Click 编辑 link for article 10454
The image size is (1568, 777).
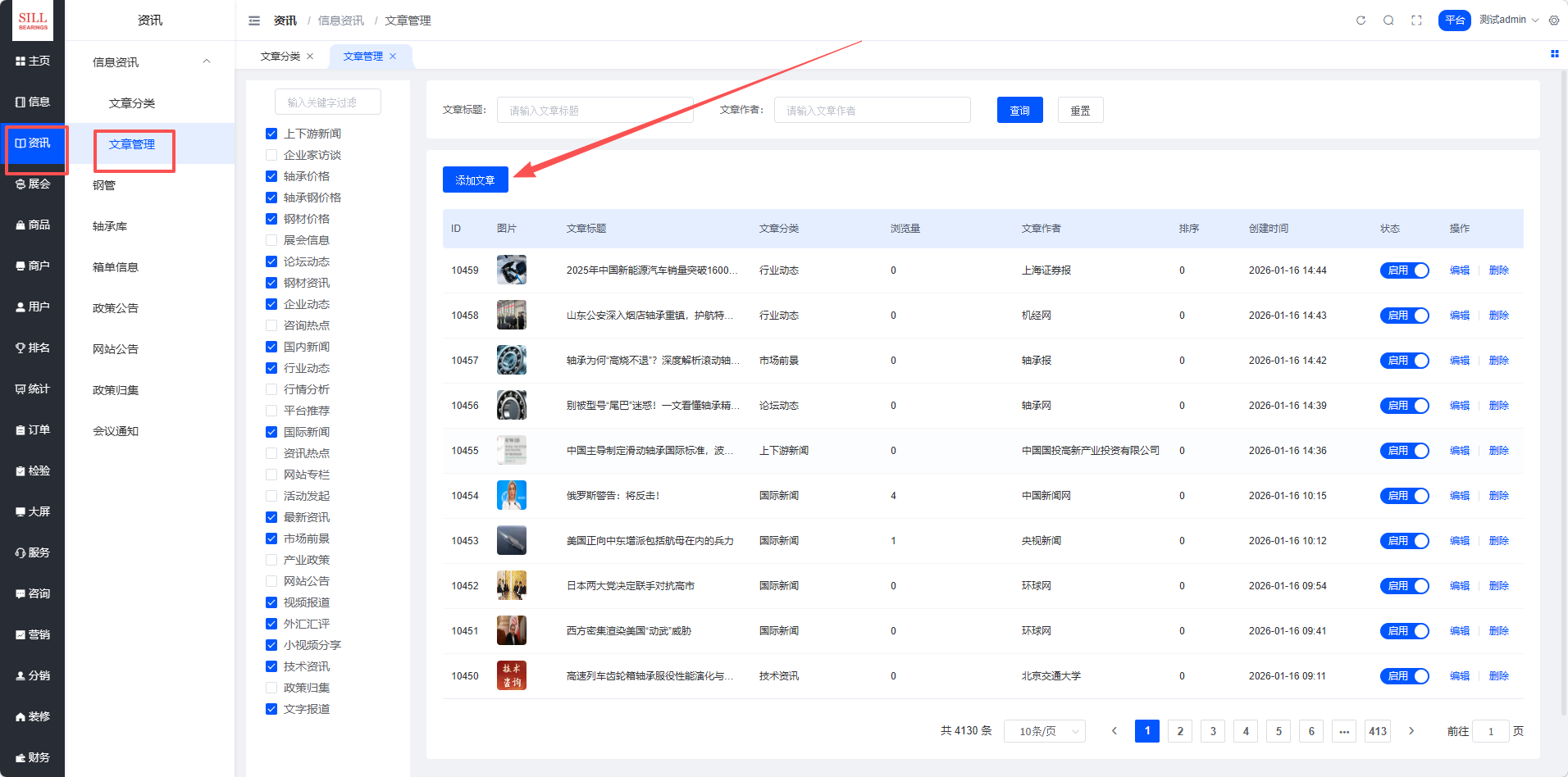click(x=1459, y=496)
